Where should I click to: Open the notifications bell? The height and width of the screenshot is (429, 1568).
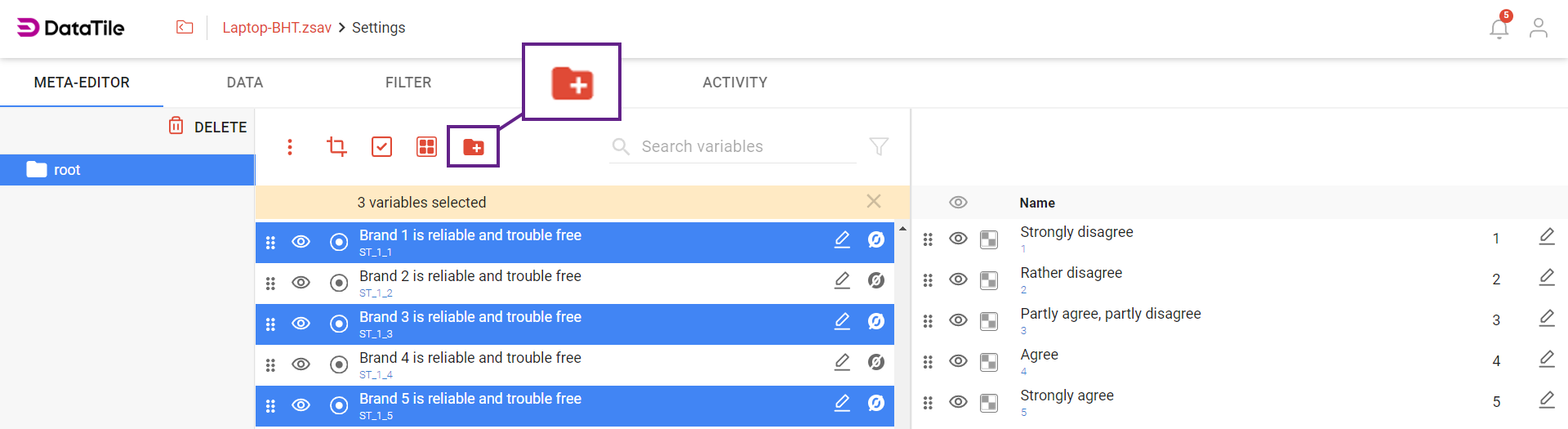click(x=1499, y=29)
